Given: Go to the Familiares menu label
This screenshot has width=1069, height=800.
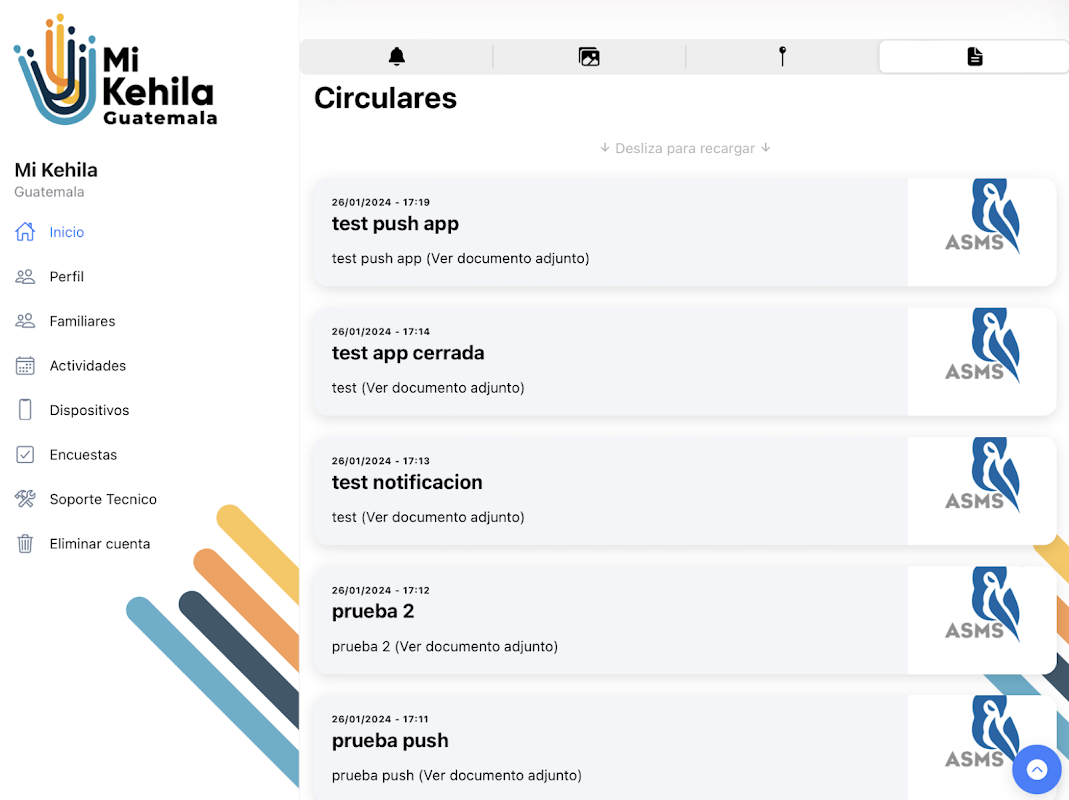Looking at the screenshot, I should coord(82,321).
